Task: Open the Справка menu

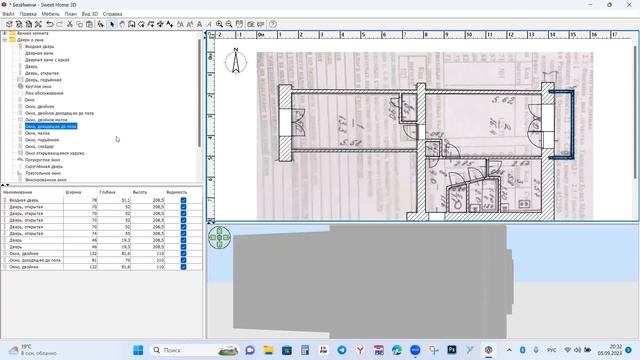Action: [x=113, y=14]
